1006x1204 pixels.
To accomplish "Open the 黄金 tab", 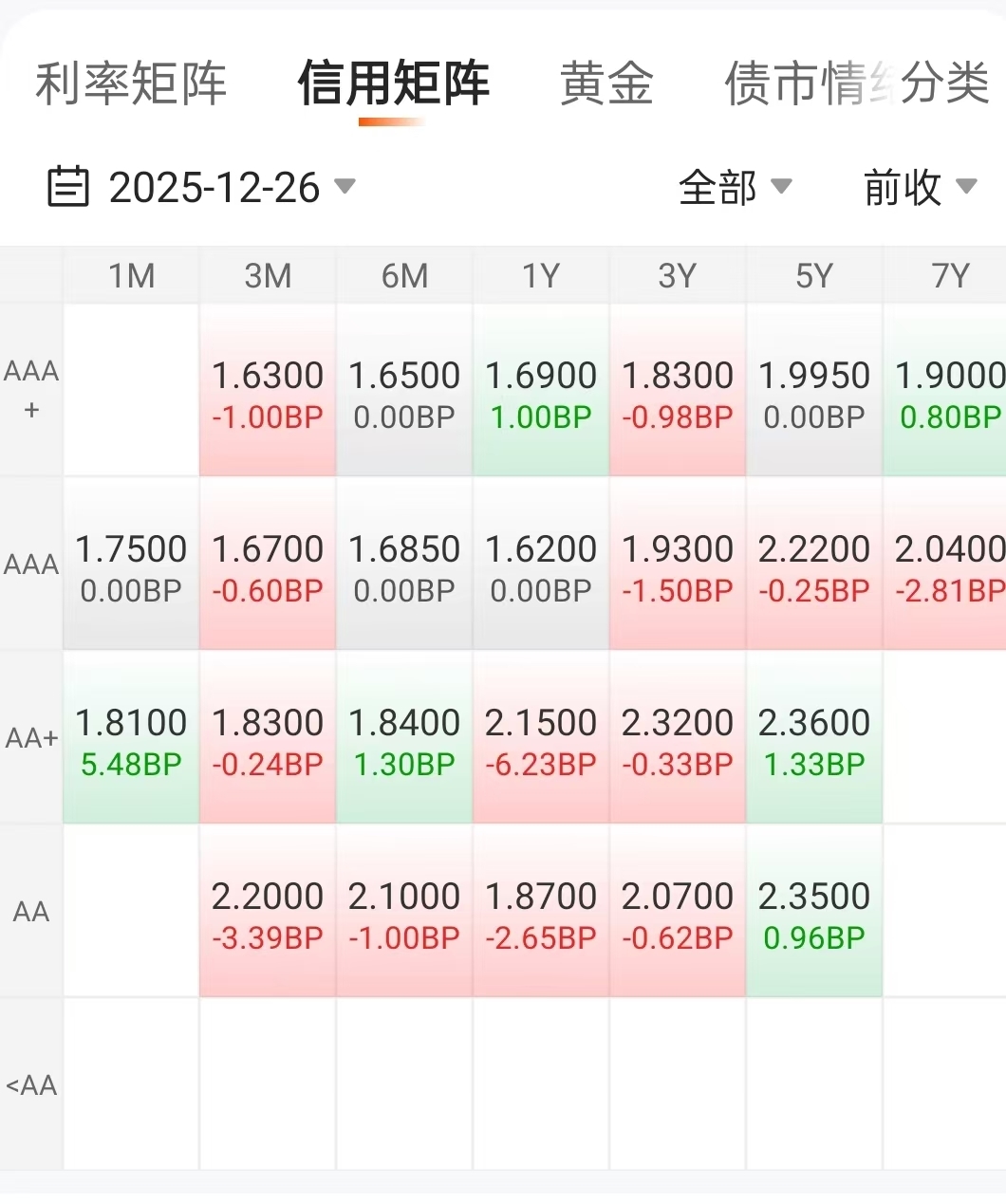I will [x=606, y=83].
